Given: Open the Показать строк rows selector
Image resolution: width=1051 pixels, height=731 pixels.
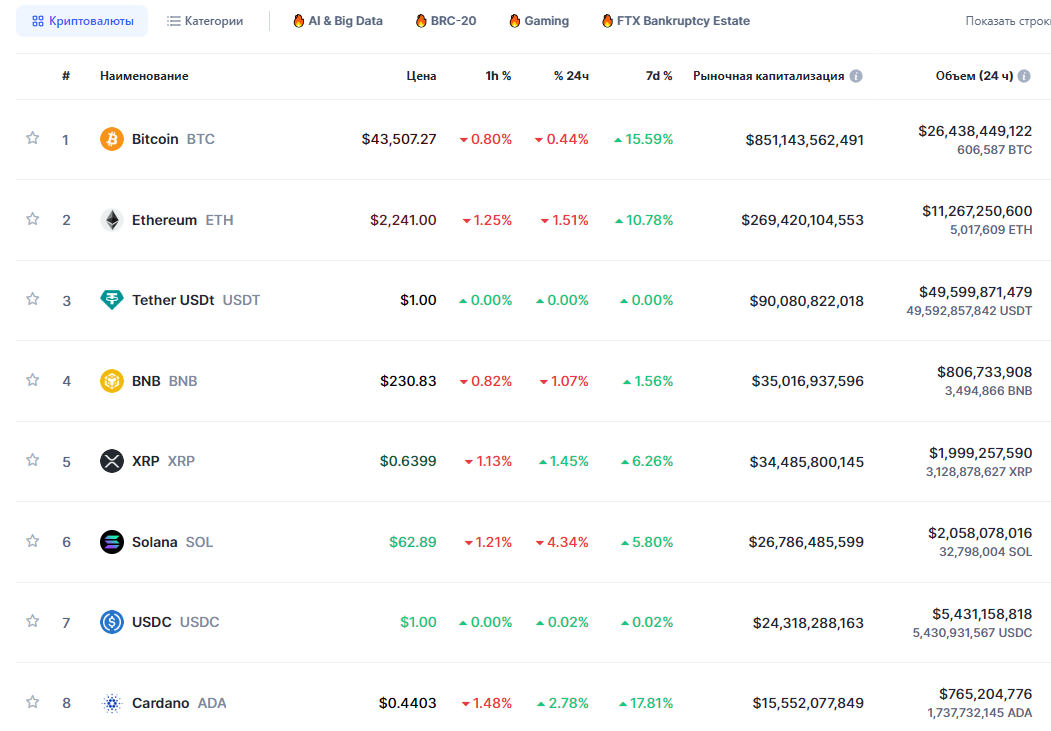Looking at the screenshot, I should (x=1007, y=21).
